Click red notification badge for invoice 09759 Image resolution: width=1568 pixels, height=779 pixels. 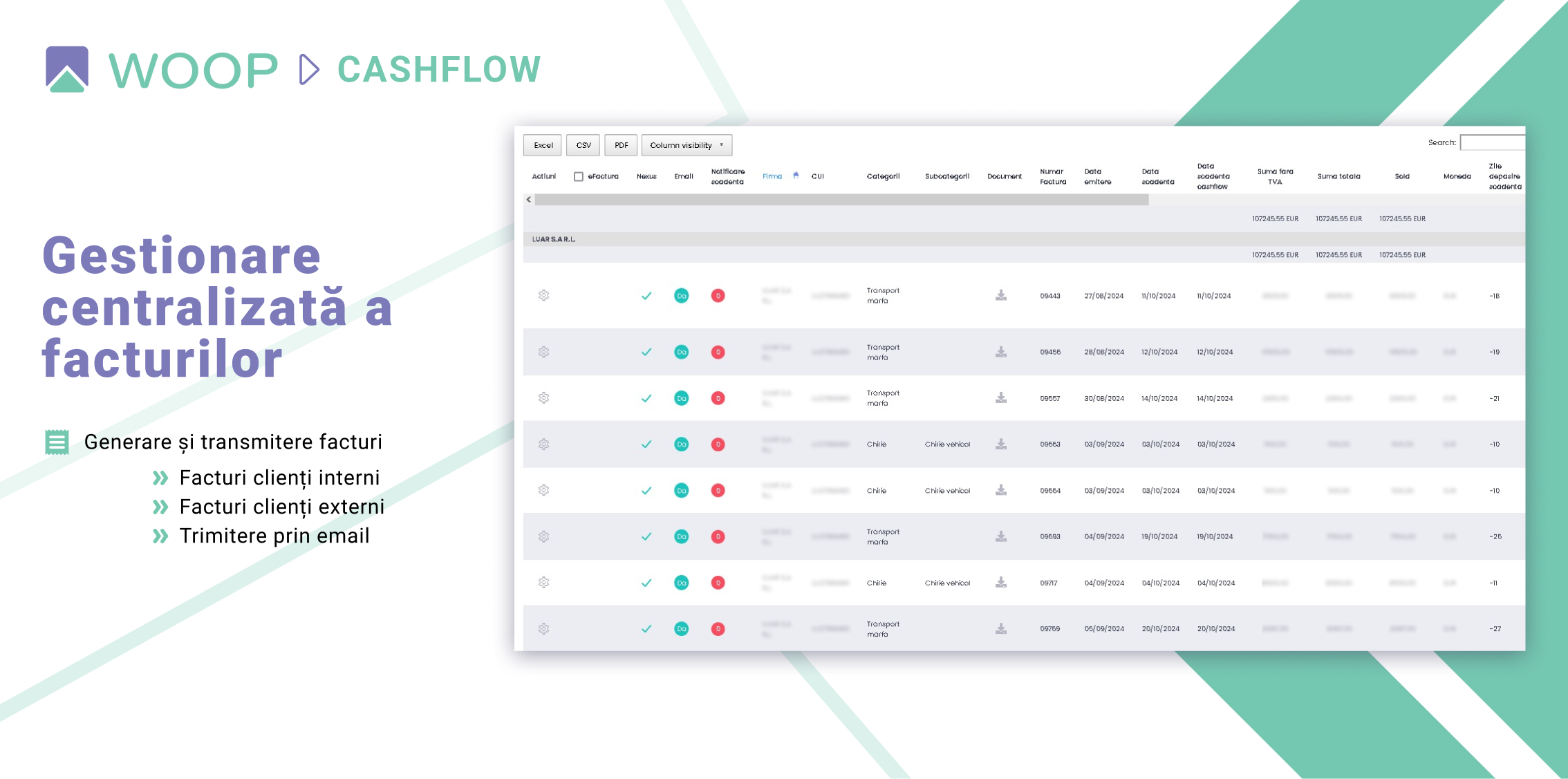coord(718,629)
